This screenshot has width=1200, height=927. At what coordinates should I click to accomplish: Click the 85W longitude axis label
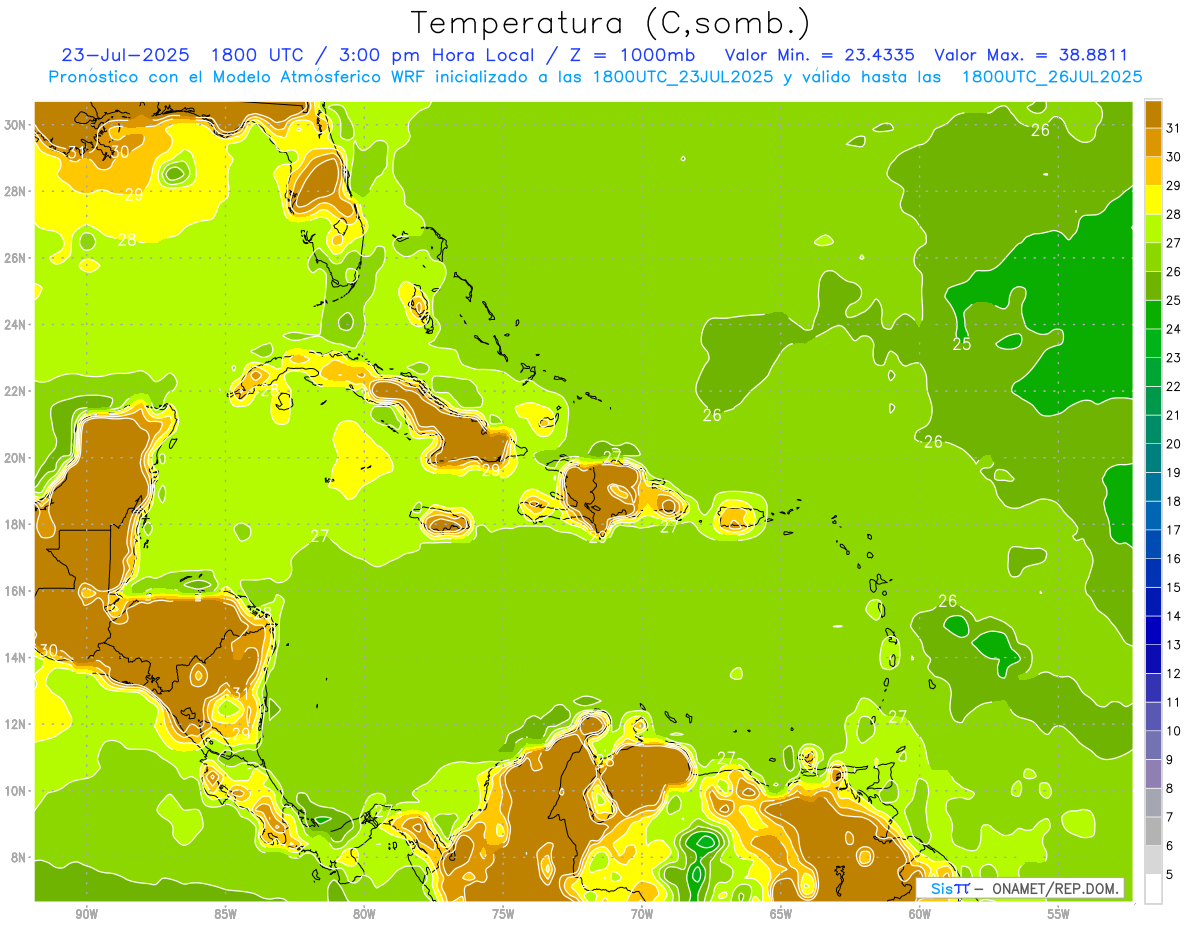click(x=225, y=913)
